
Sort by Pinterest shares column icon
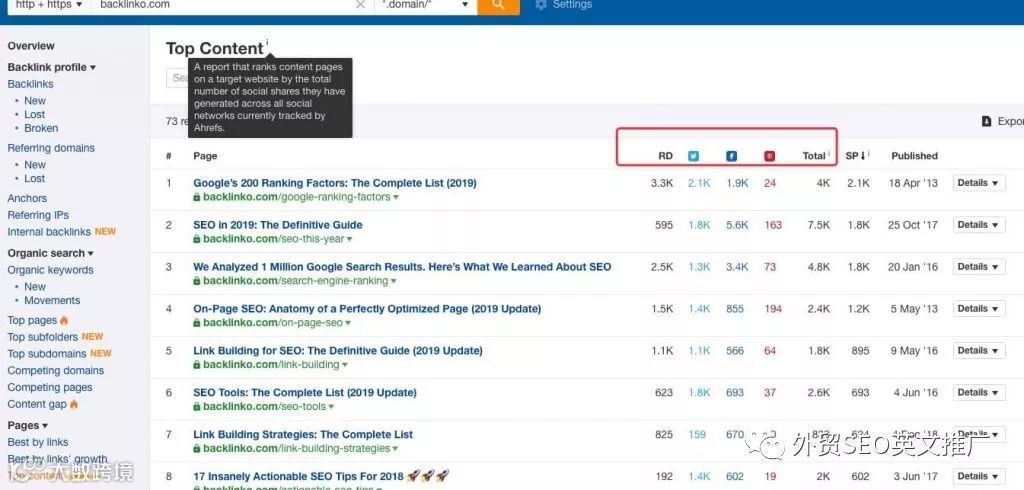[770, 156]
